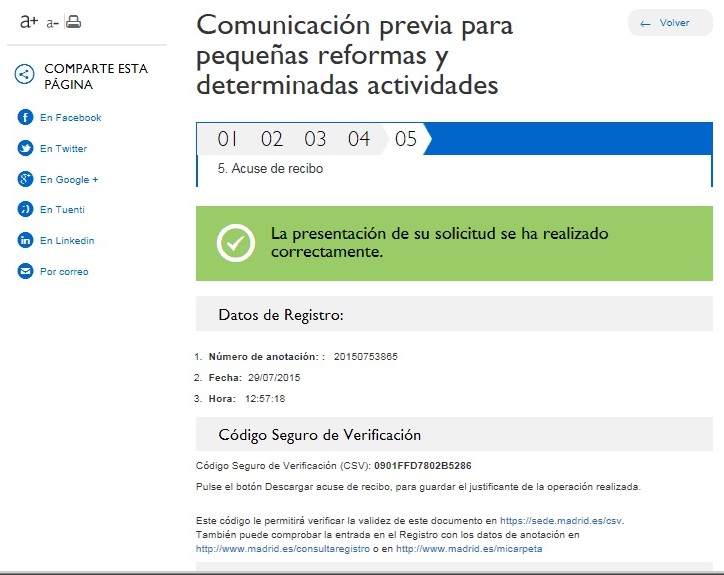Select step 03 in the wizard
The width and height of the screenshot is (724, 575).
click(x=316, y=139)
